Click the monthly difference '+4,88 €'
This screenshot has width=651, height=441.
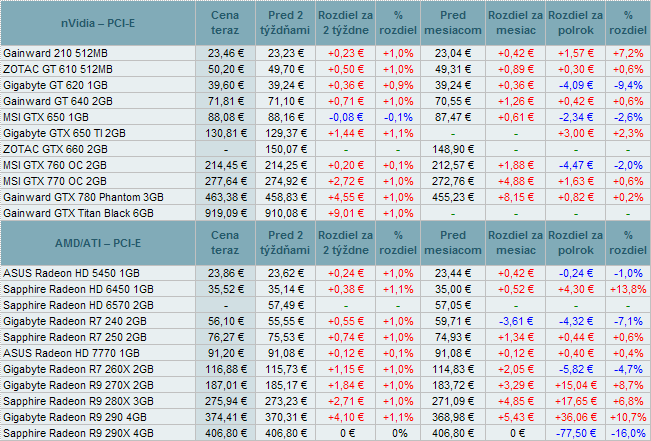[x=516, y=181]
